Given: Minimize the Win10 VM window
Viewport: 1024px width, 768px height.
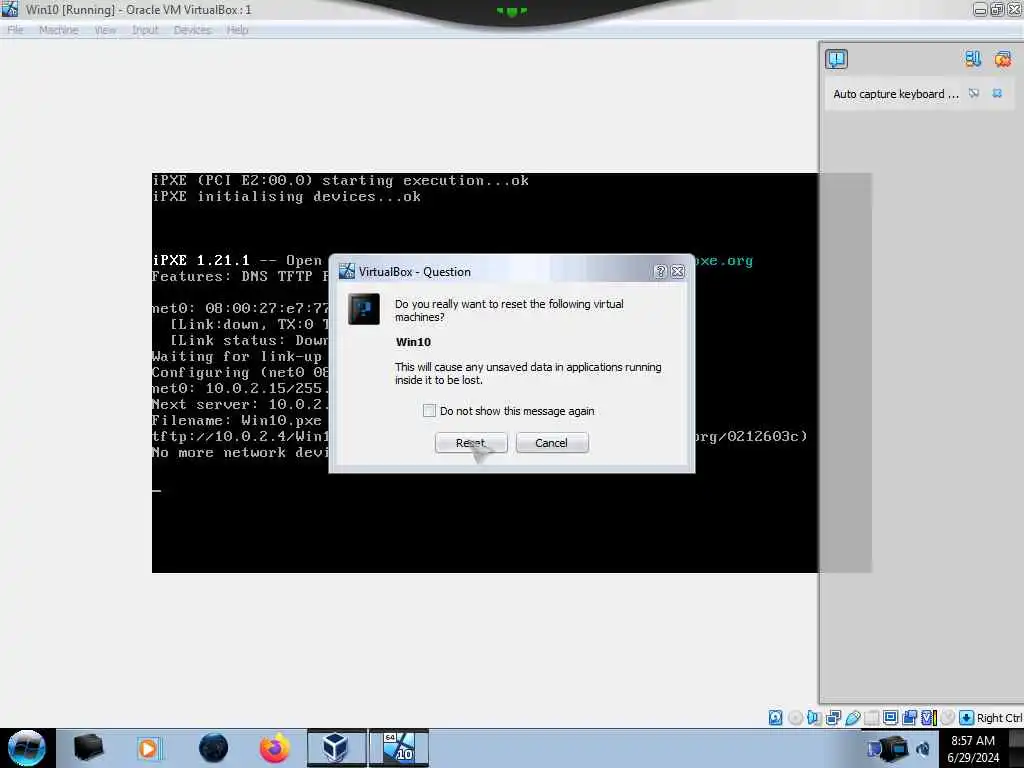Looking at the screenshot, I should 980,10.
